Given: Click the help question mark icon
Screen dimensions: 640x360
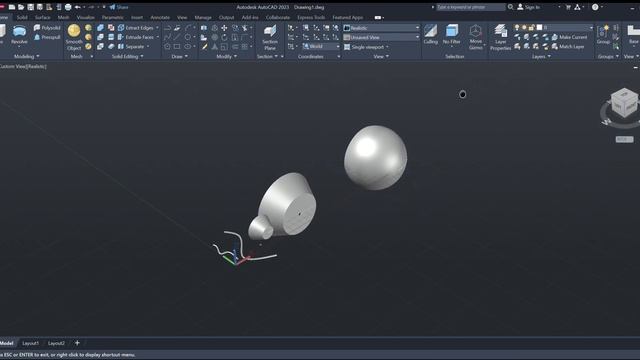Looking at the screenshot, I should point(595,7).
